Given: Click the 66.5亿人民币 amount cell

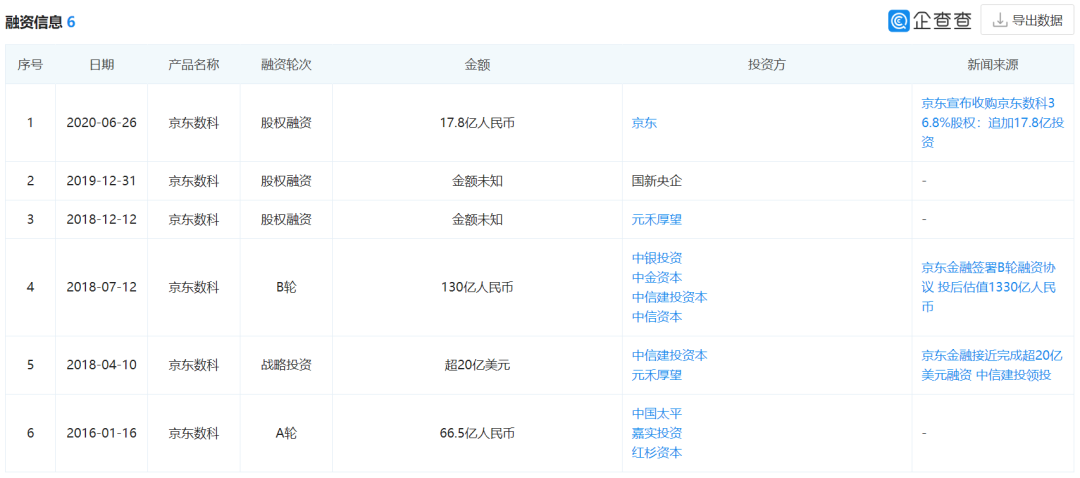Looking at the screenshot, I should click(x=477, y=433).
